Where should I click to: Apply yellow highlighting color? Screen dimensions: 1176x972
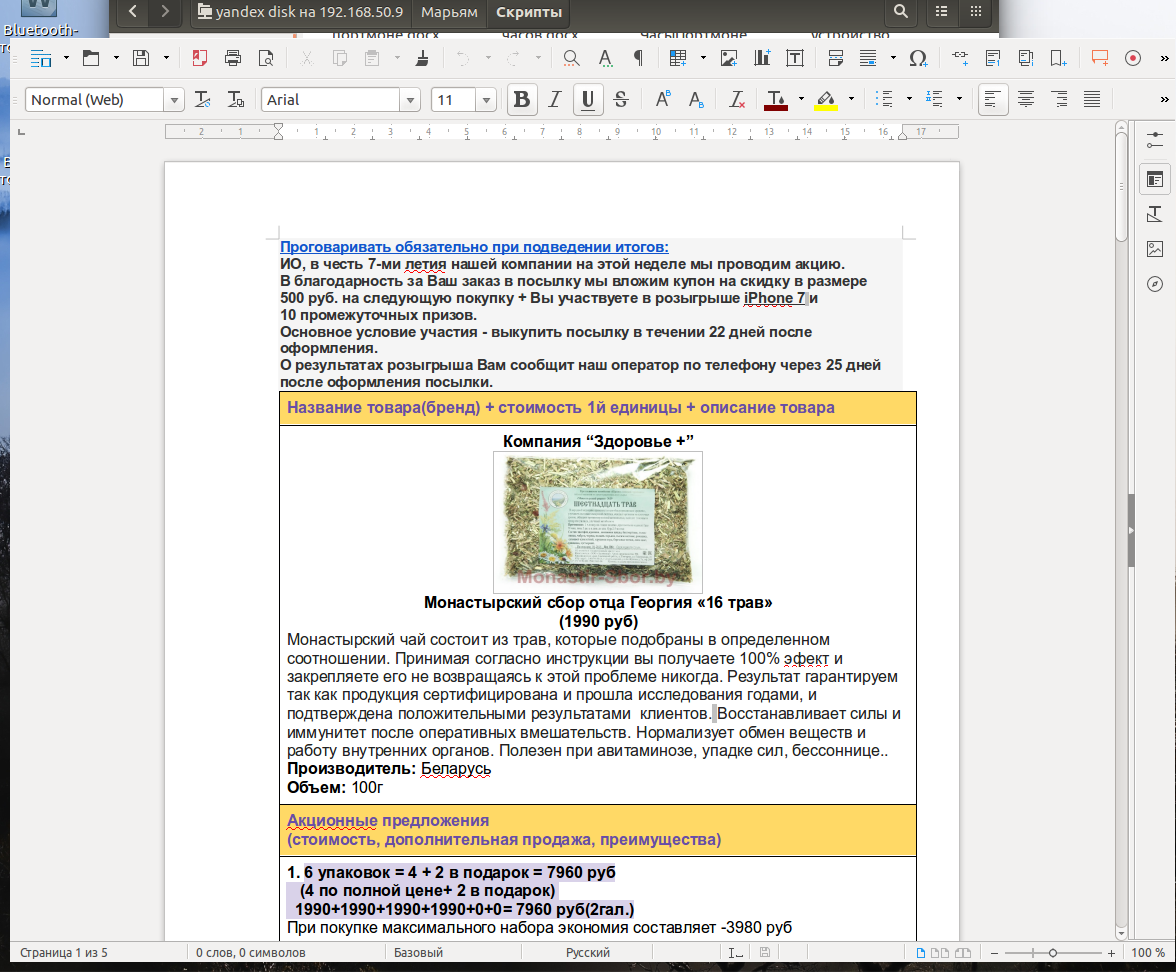(x=826, y=99)
